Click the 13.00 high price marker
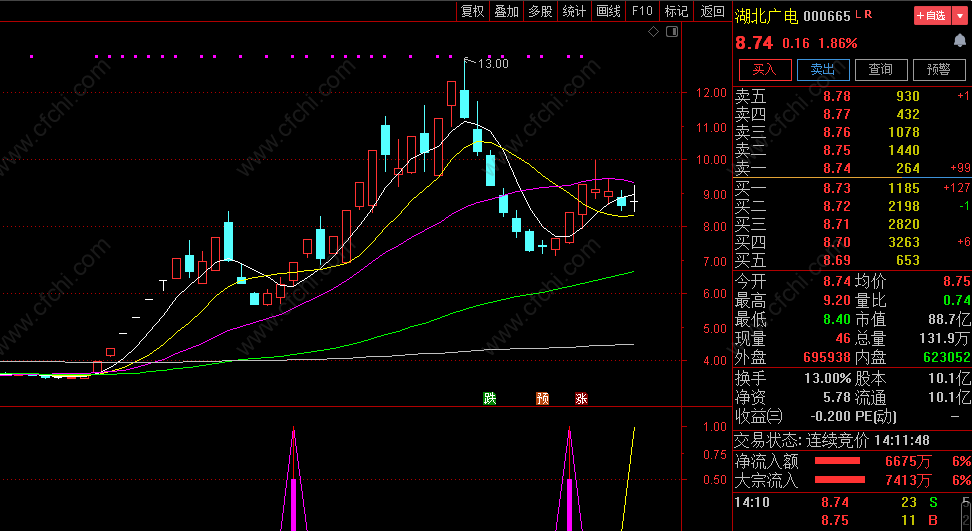Image resolution: width=972 pixels, height=531 pixels. point(493,64)
